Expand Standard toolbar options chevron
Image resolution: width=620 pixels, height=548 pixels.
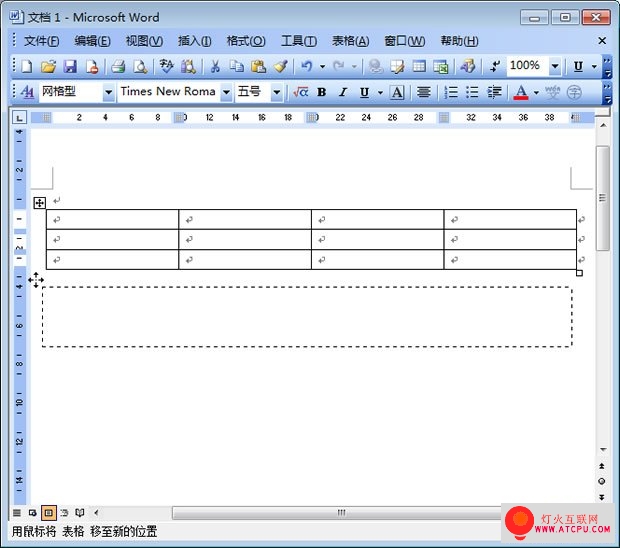[607, 66]
